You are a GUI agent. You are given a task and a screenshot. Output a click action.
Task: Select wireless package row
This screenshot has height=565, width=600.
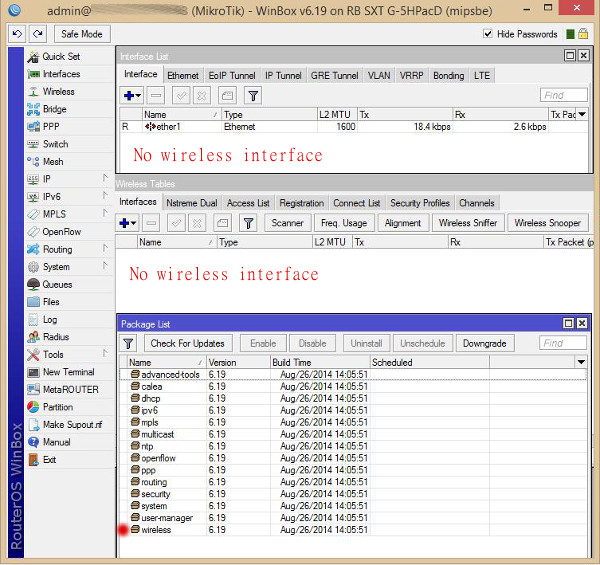(x=353, y=530)
